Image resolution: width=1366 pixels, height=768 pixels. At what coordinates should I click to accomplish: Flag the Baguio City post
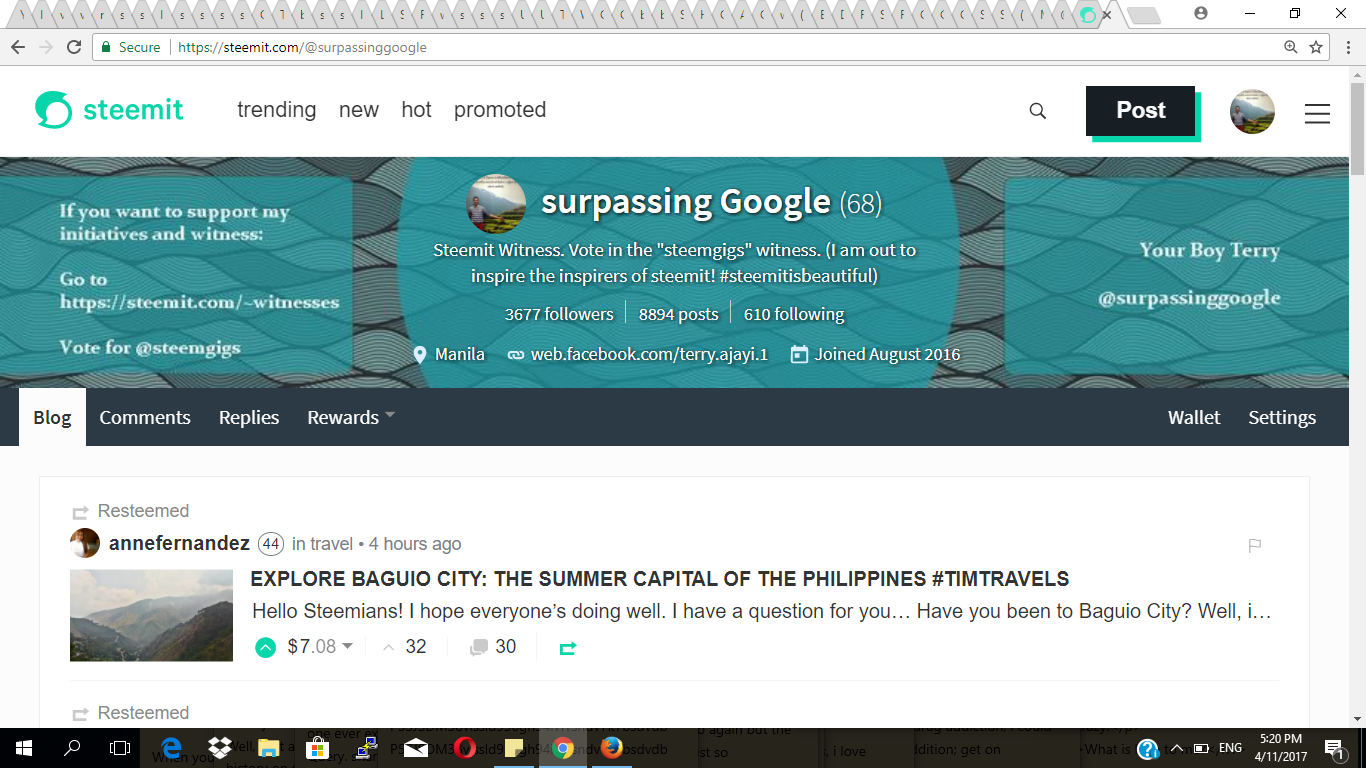[x=1254, y=545]
